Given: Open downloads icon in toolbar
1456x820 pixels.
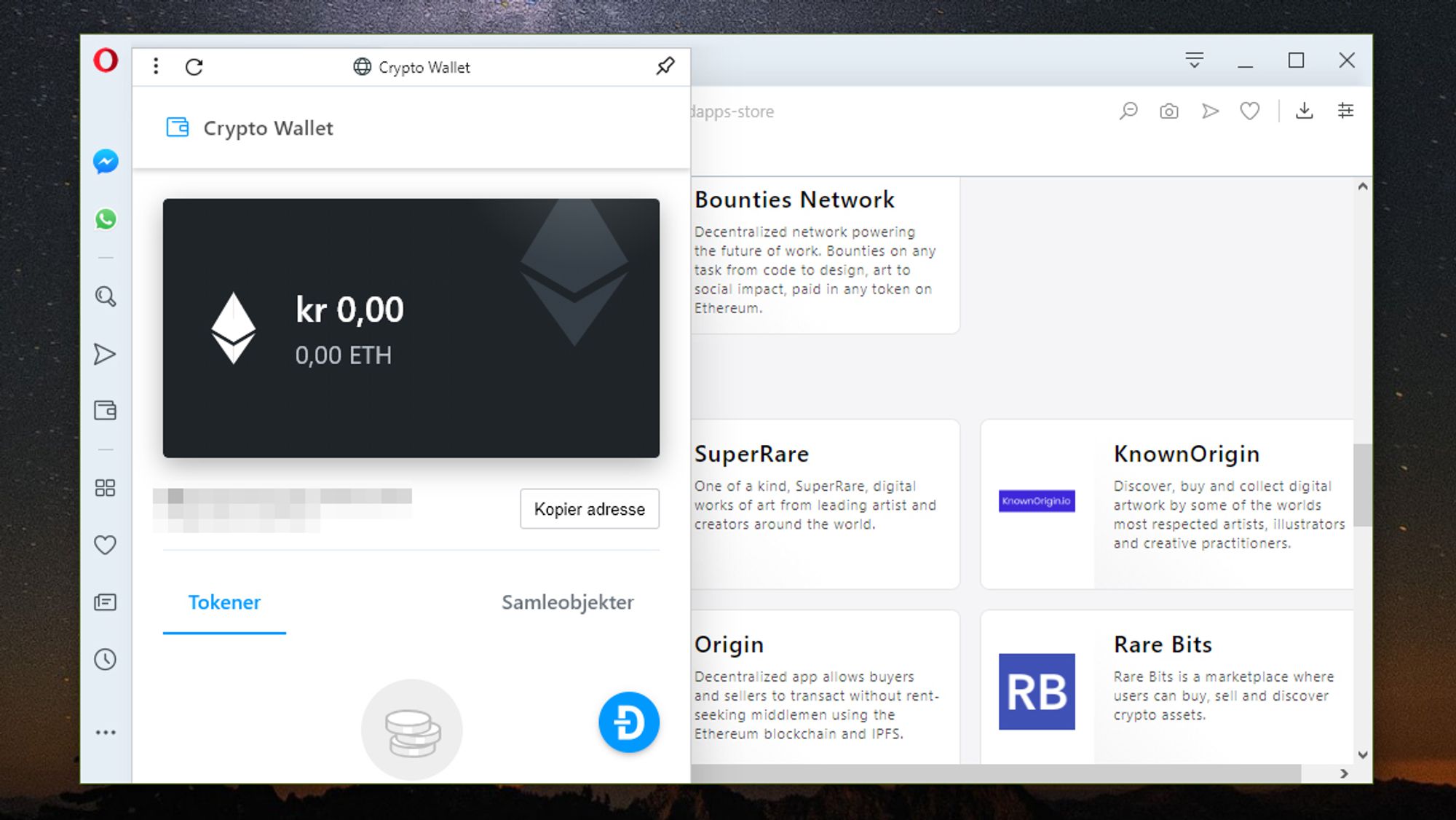Looking at the screenshot, I should pos(1305,111).
